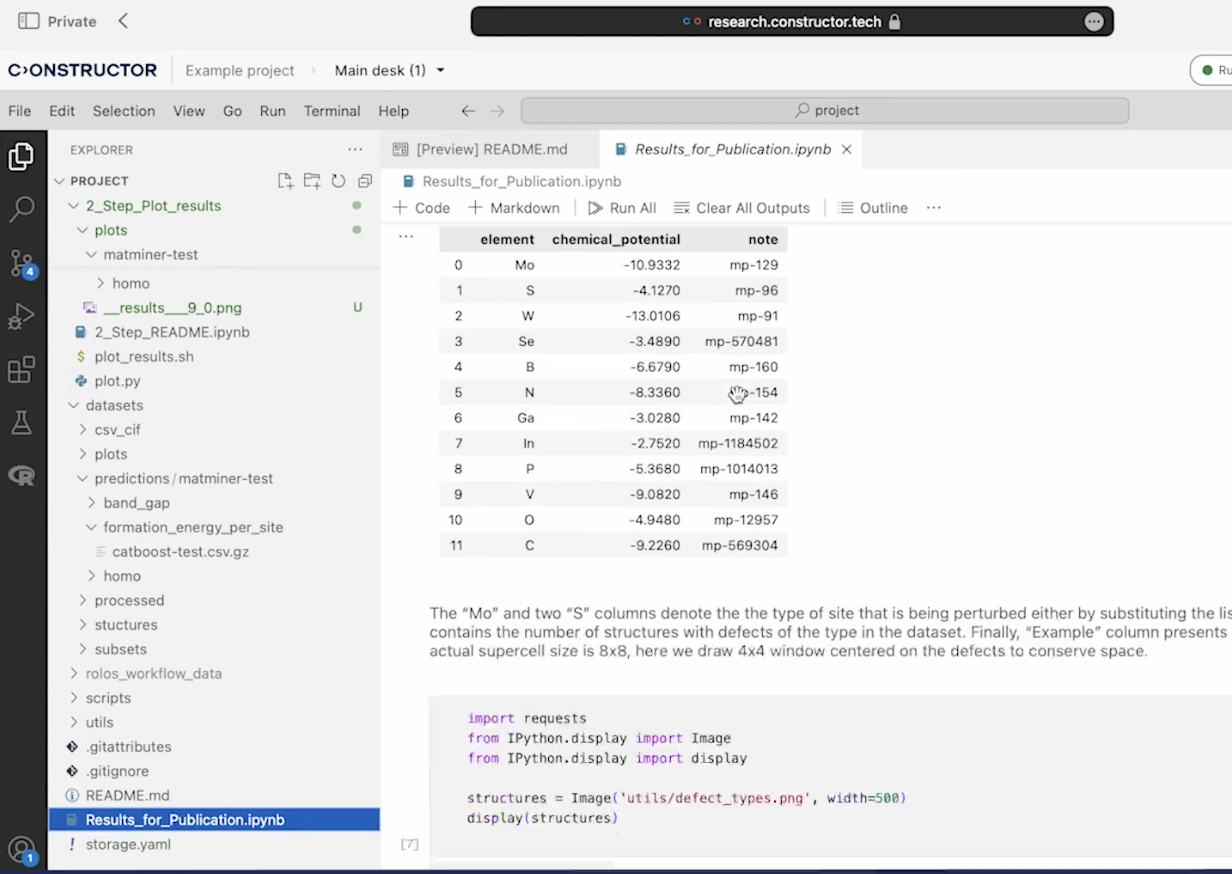Open the .gitattributes file

(128, 747)
